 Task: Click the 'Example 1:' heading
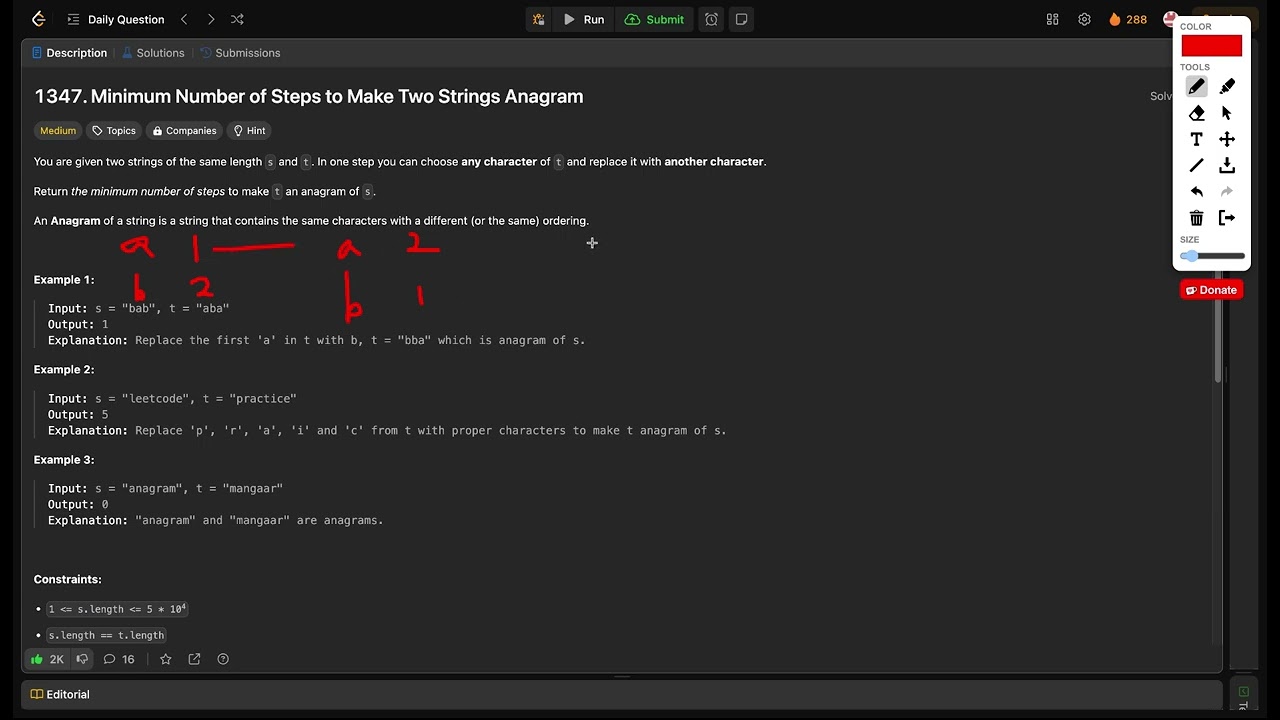(x=64, y=280)
